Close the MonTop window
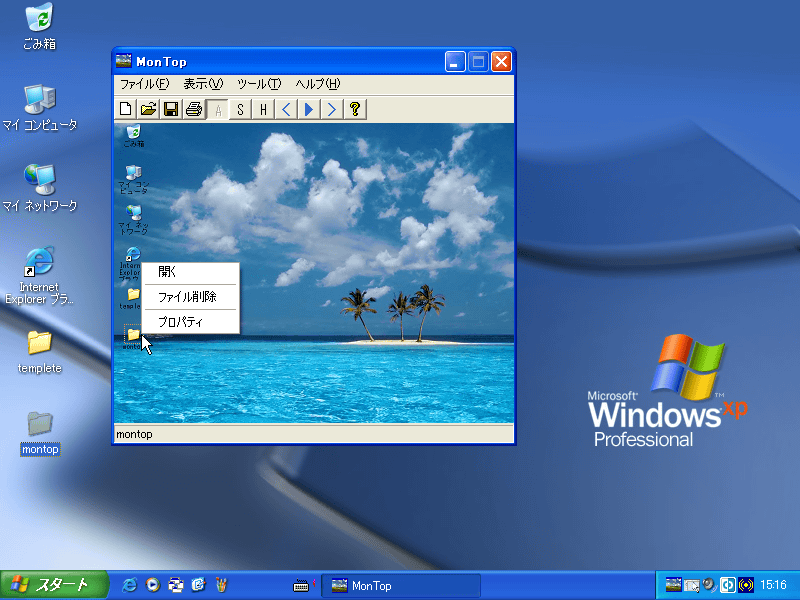800x600 pixels. coord(502,62)
